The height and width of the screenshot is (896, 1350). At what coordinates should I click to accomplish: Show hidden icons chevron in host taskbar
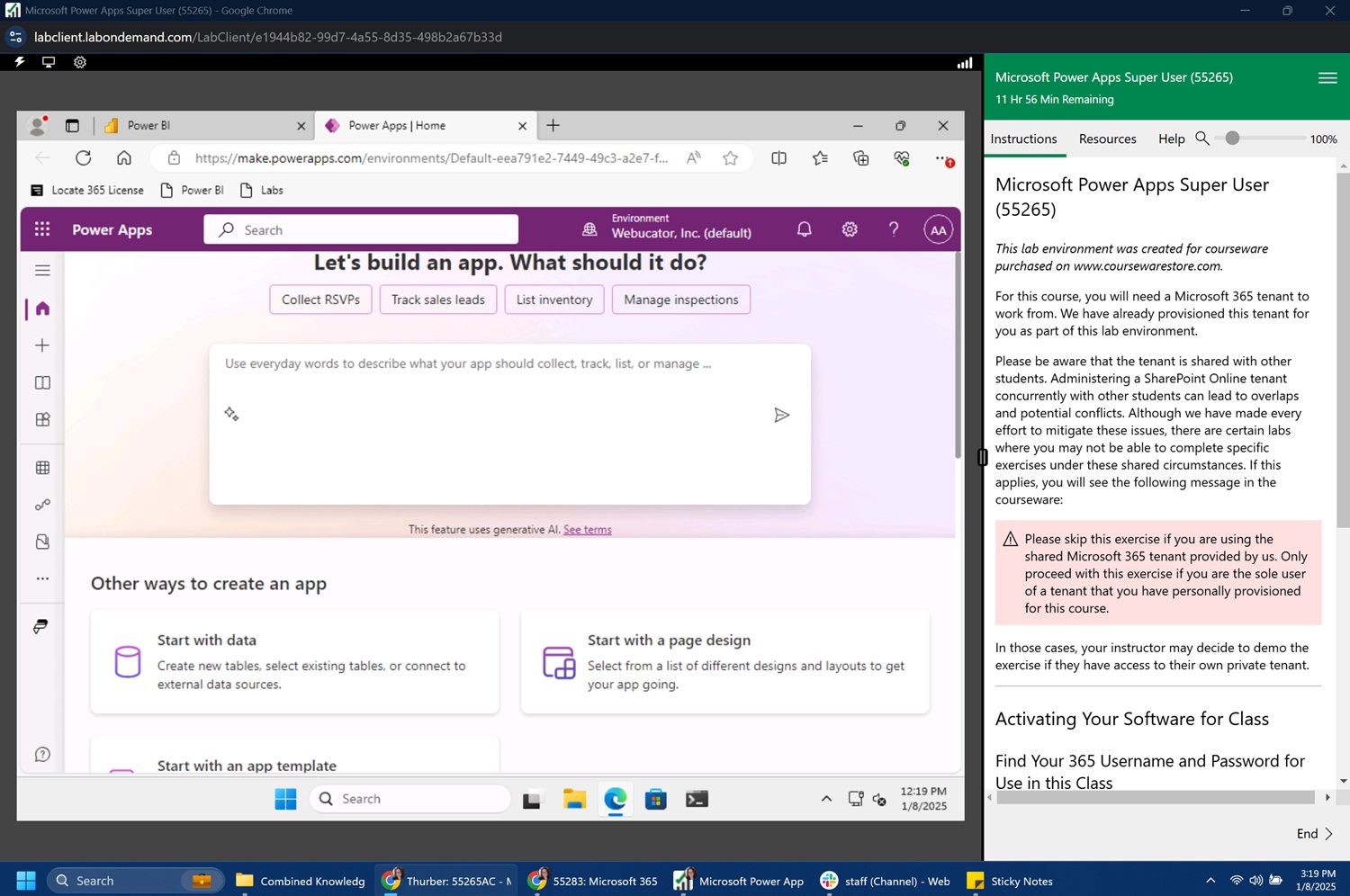pos(1210,881)
